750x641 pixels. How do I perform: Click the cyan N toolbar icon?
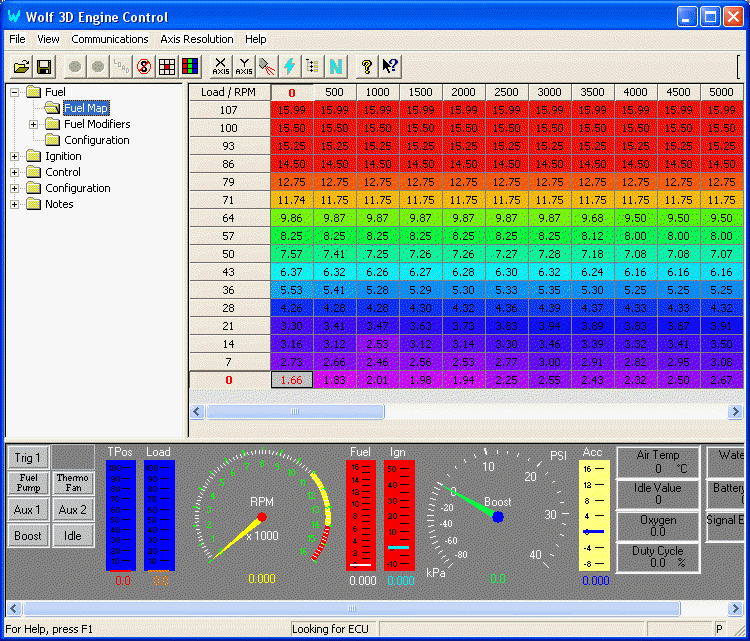point(336,67)
